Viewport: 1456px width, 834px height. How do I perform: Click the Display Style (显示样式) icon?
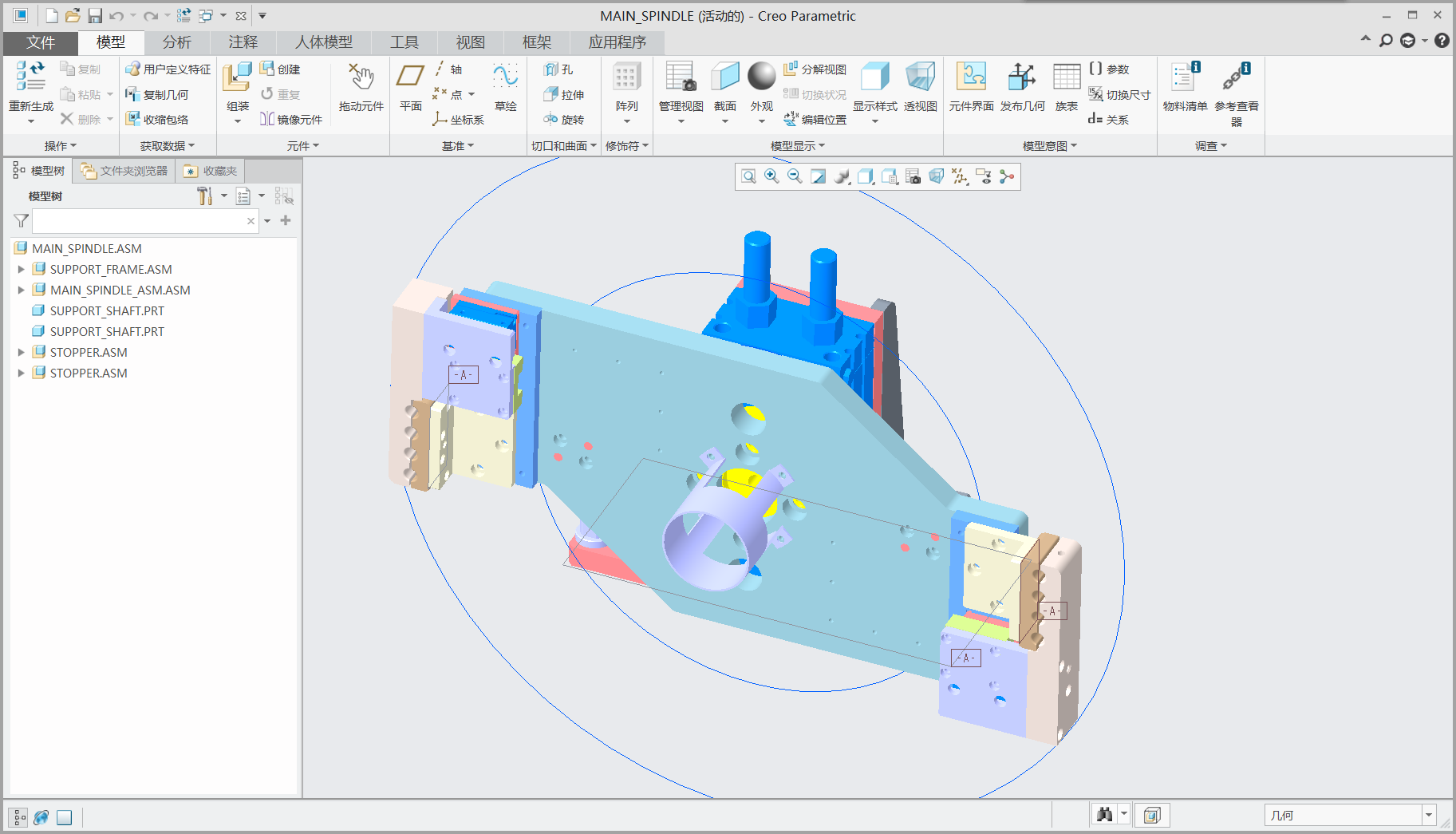874,77
